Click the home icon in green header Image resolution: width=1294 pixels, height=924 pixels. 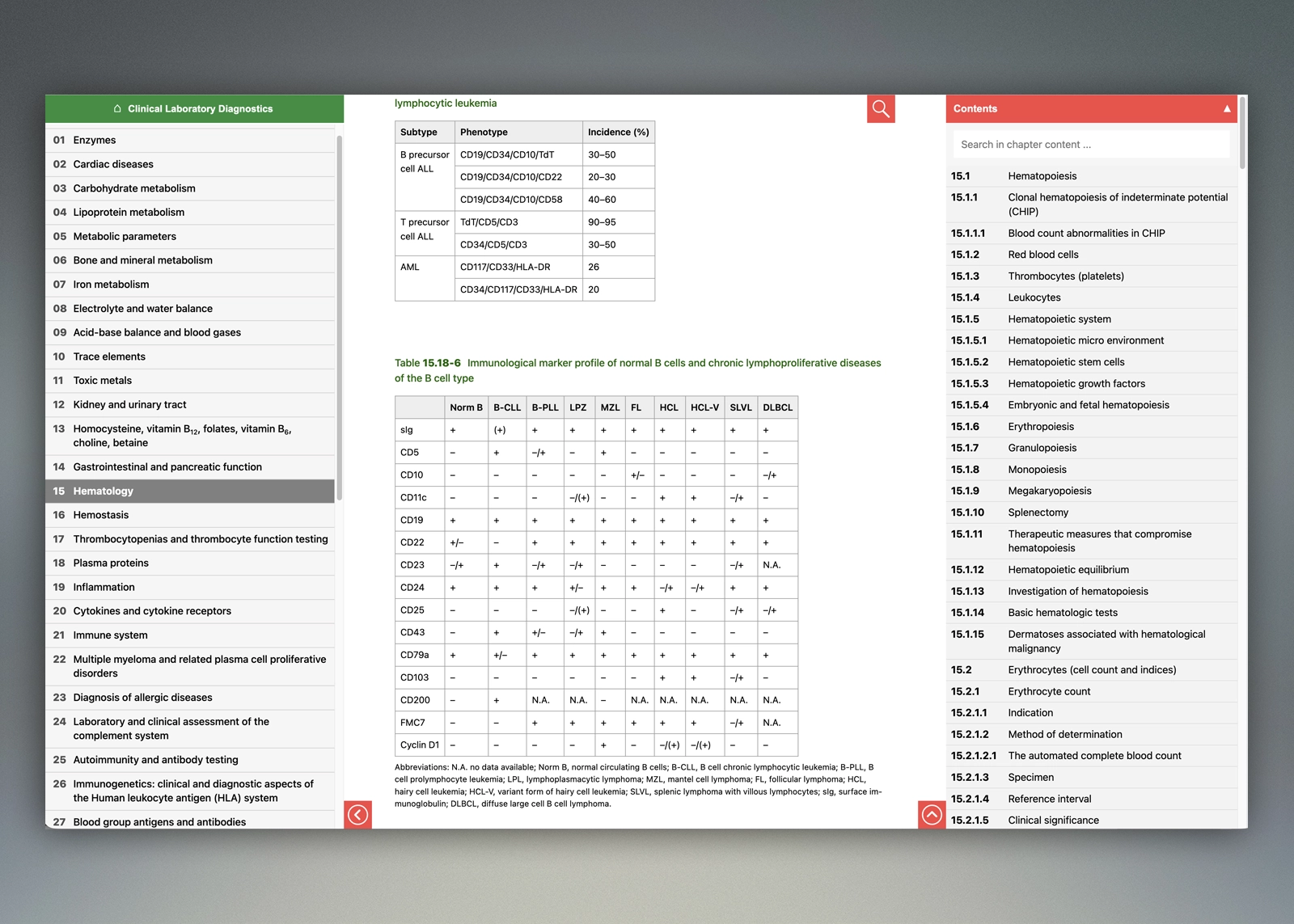[117, 109]
